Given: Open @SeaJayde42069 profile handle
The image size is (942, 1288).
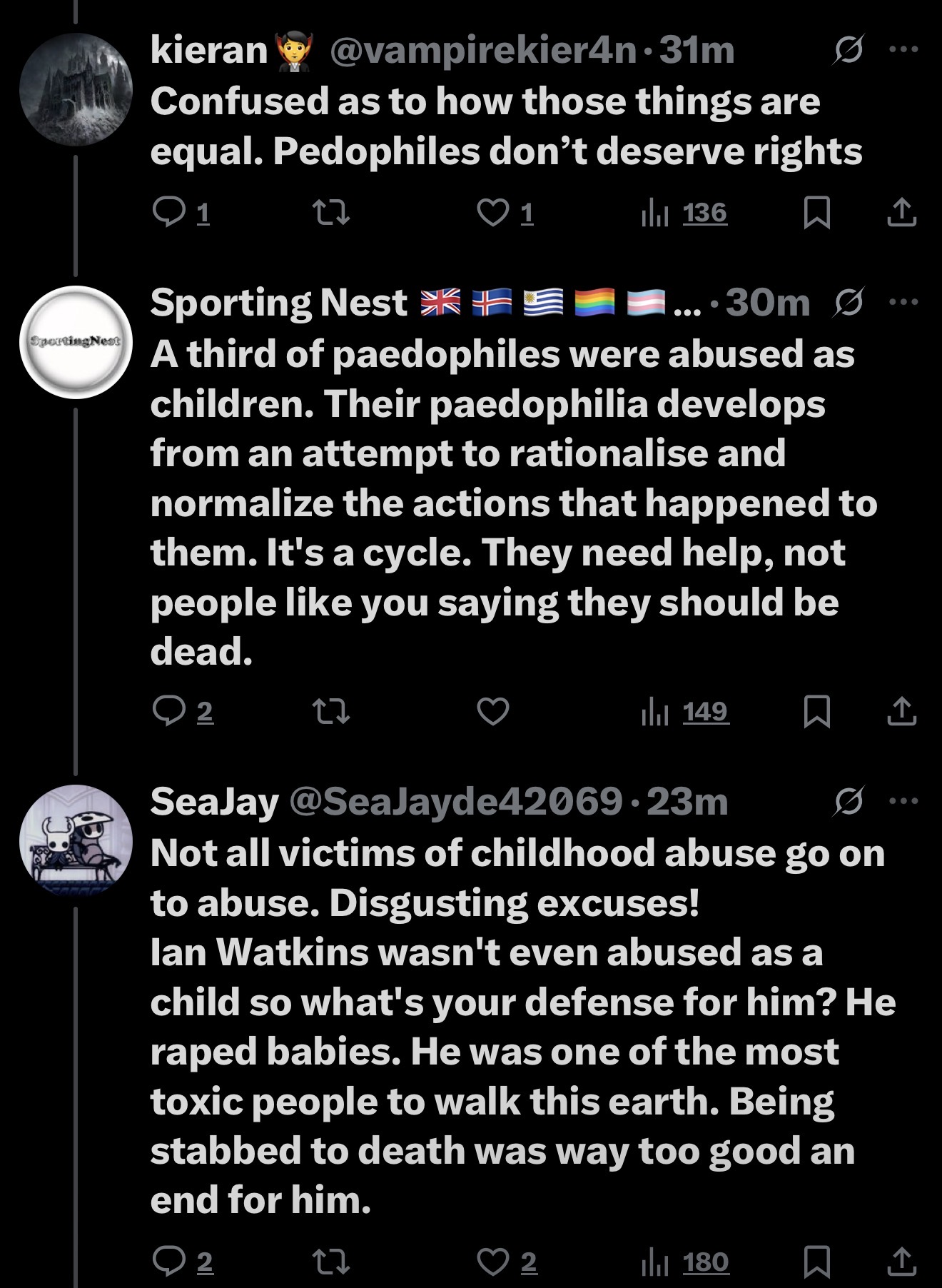Looking at the screenshot, I should 455,801.
